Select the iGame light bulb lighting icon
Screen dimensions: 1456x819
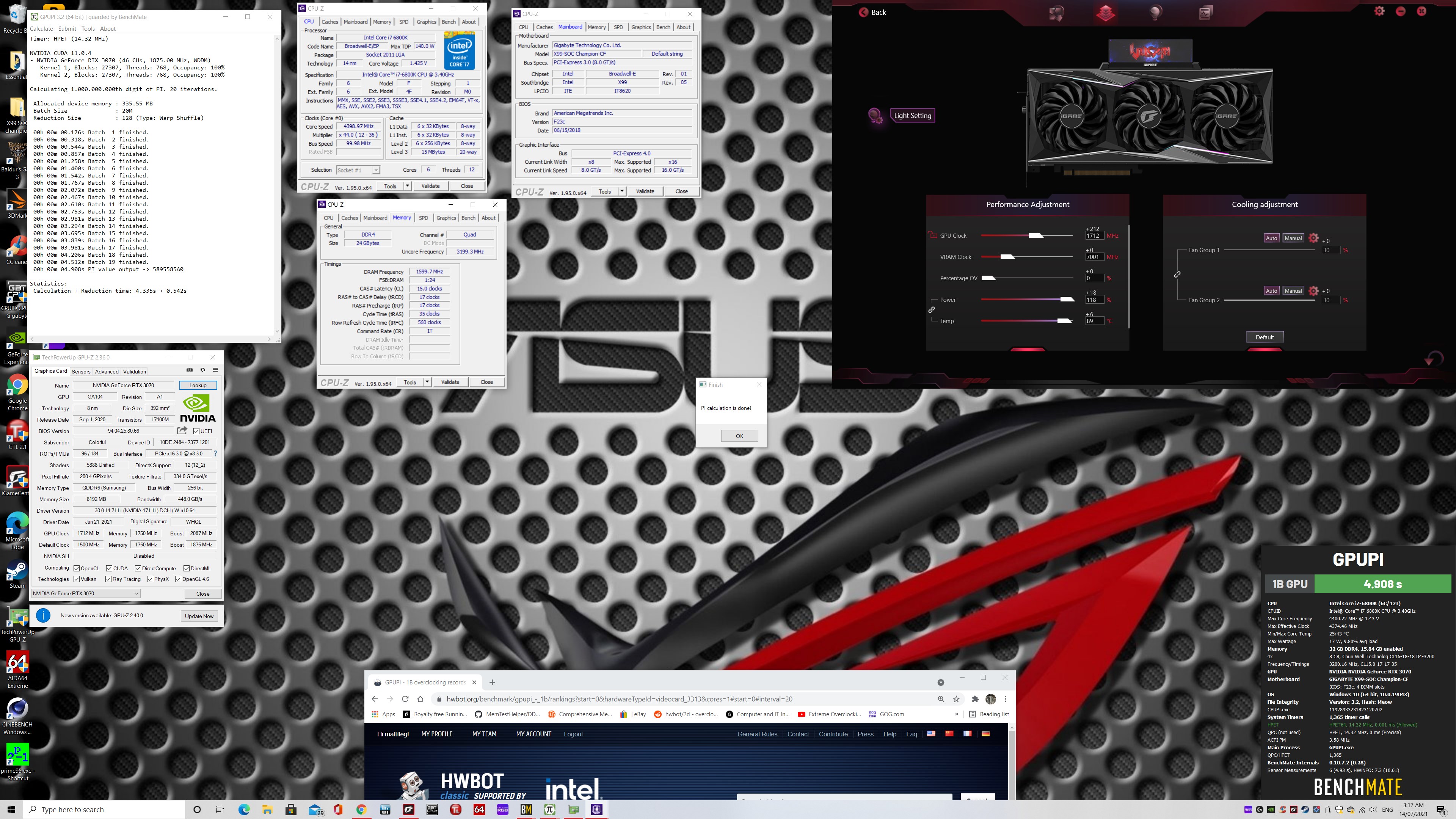(x=1155, y=13)
